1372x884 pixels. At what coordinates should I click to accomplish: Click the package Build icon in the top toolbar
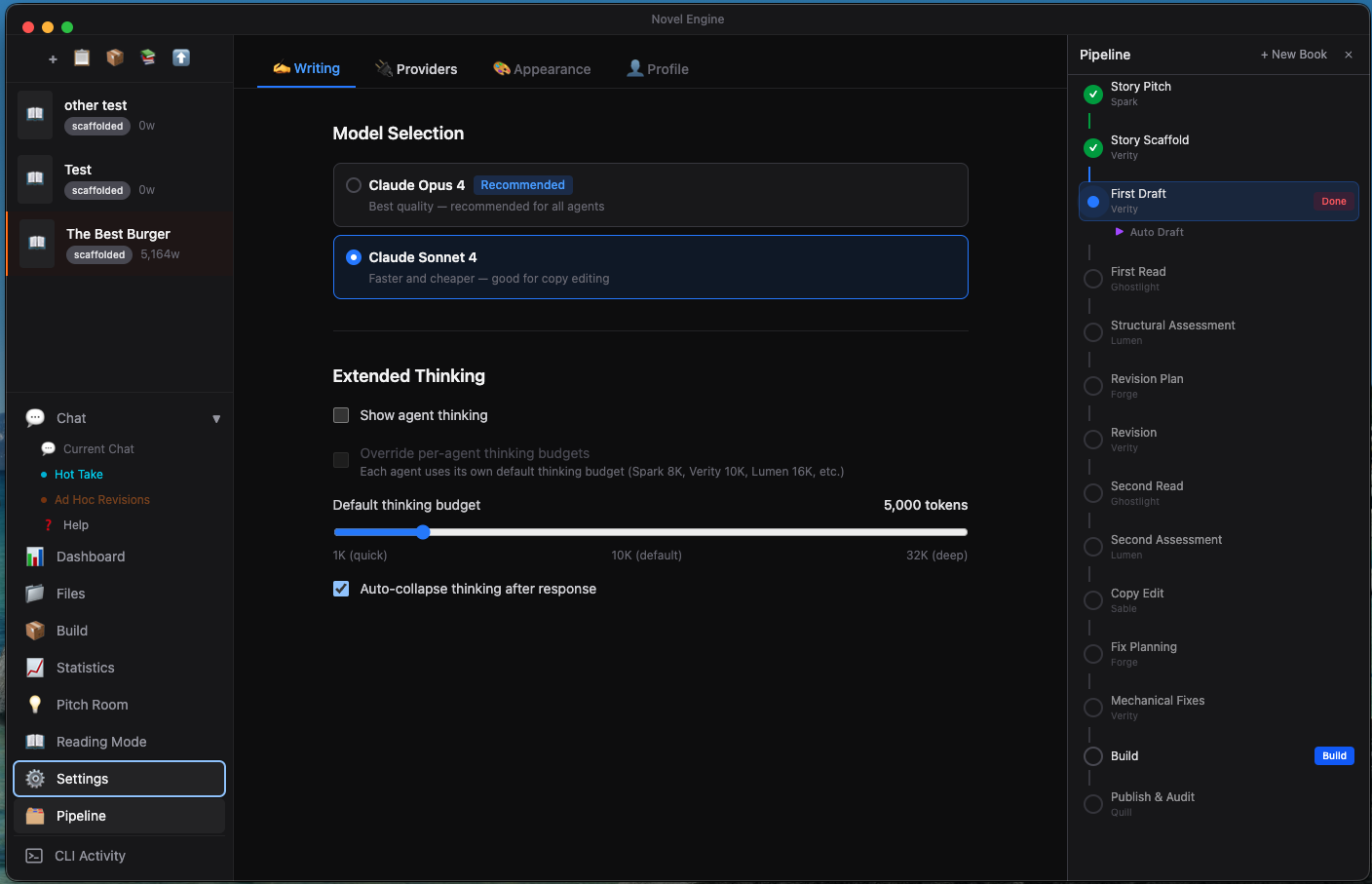pyautogui.click(x=115, y=58)
